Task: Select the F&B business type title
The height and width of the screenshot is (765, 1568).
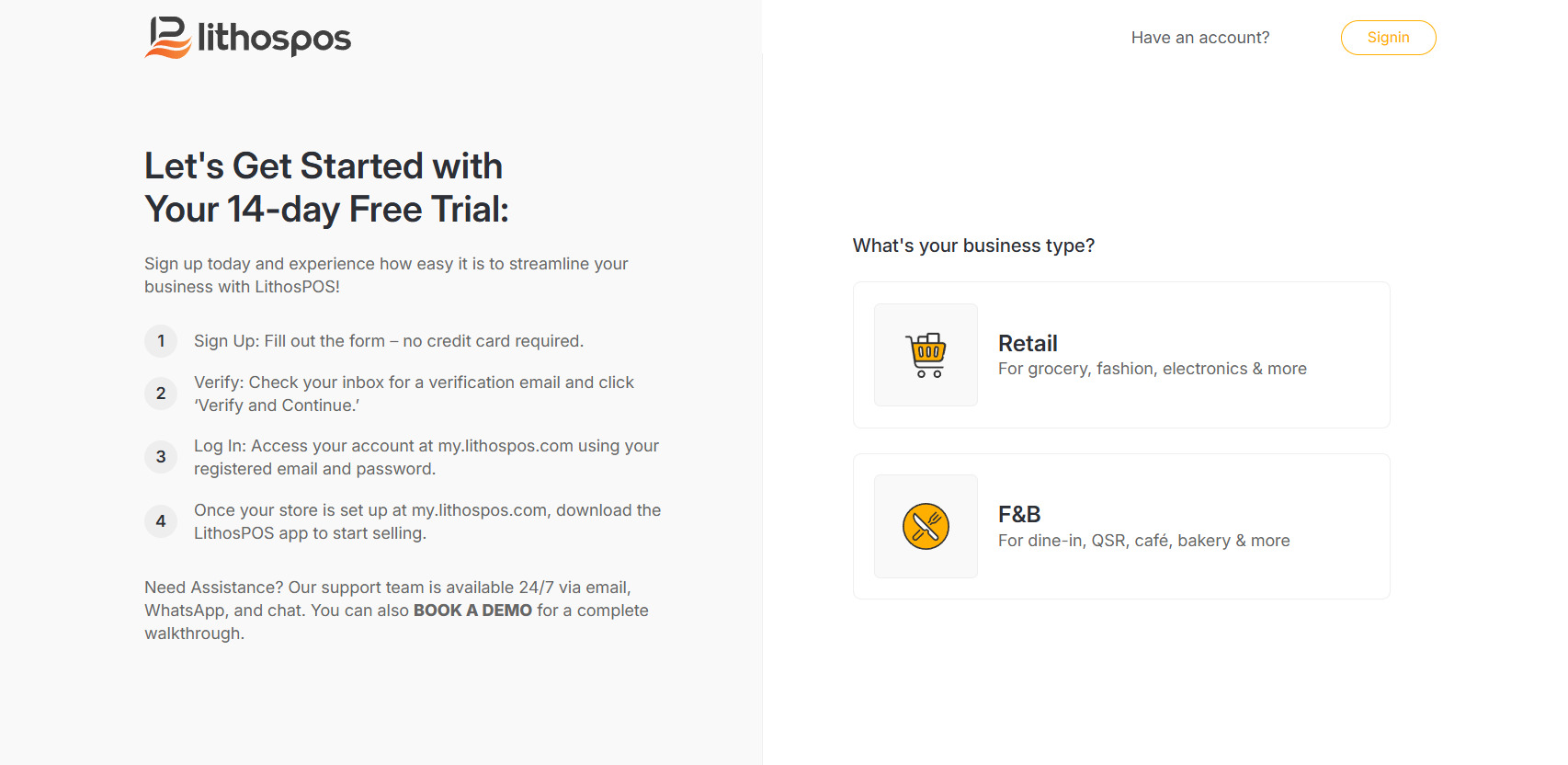Action: click(x=1019, y=514)
